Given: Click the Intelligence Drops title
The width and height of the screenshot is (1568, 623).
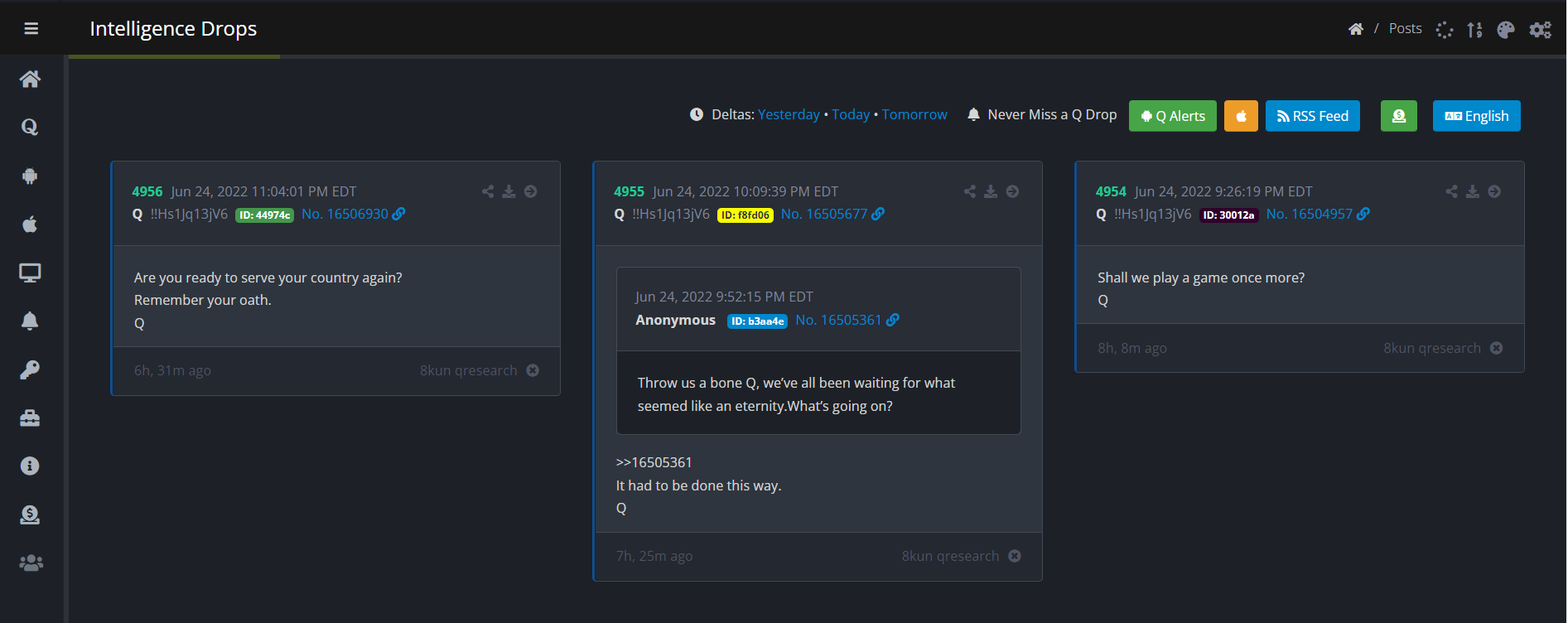Looking at the screenshot, I should [173, 28].
